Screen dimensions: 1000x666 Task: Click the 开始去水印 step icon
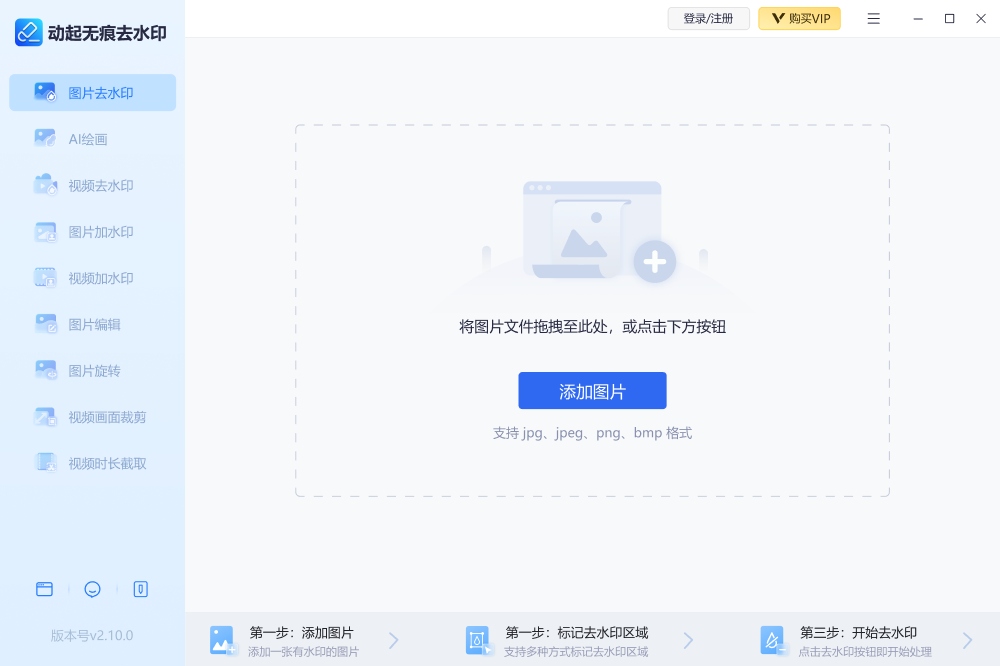click(774, 640)
